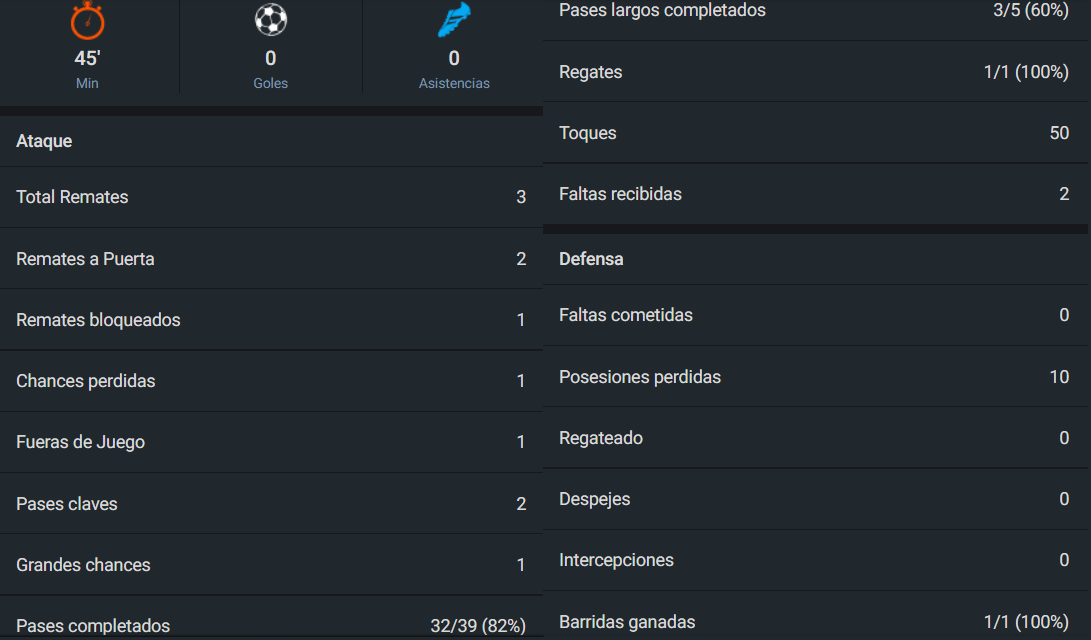
Task: Click the Faltas recibidas row
Action: 815,194
